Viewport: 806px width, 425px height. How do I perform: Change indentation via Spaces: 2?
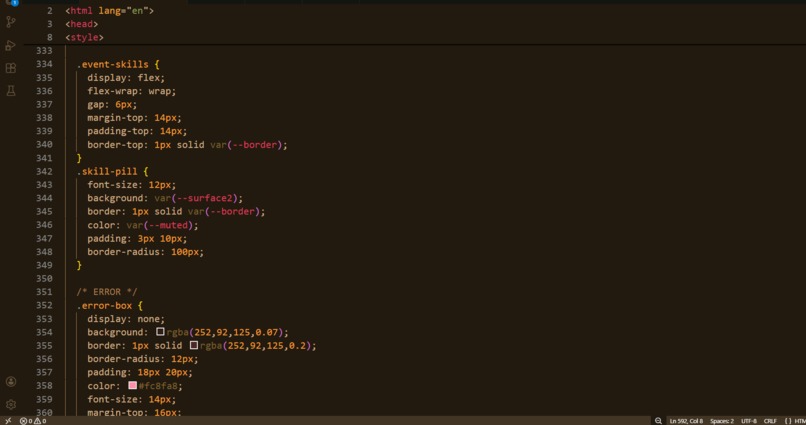[x=722, y=421]
